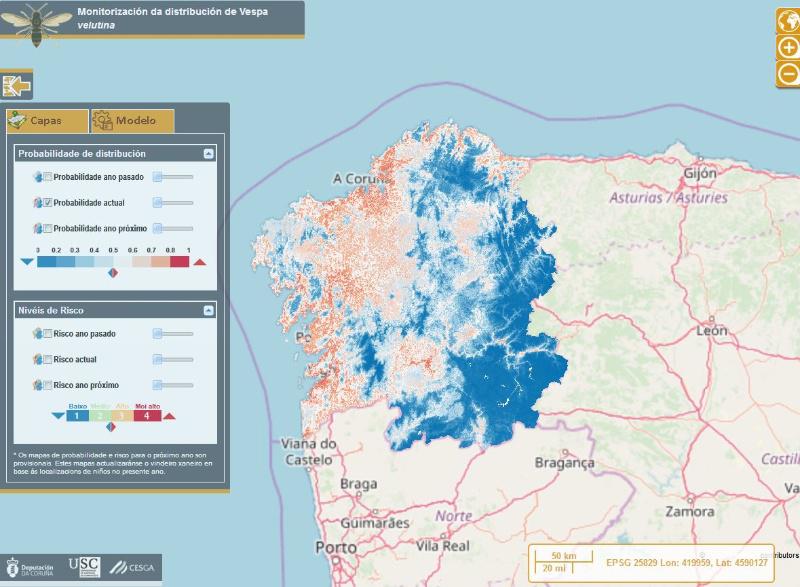The image size is (800, 587).
Task: Collapse the Nivéis de Risco section
Action: pos(208,311)
